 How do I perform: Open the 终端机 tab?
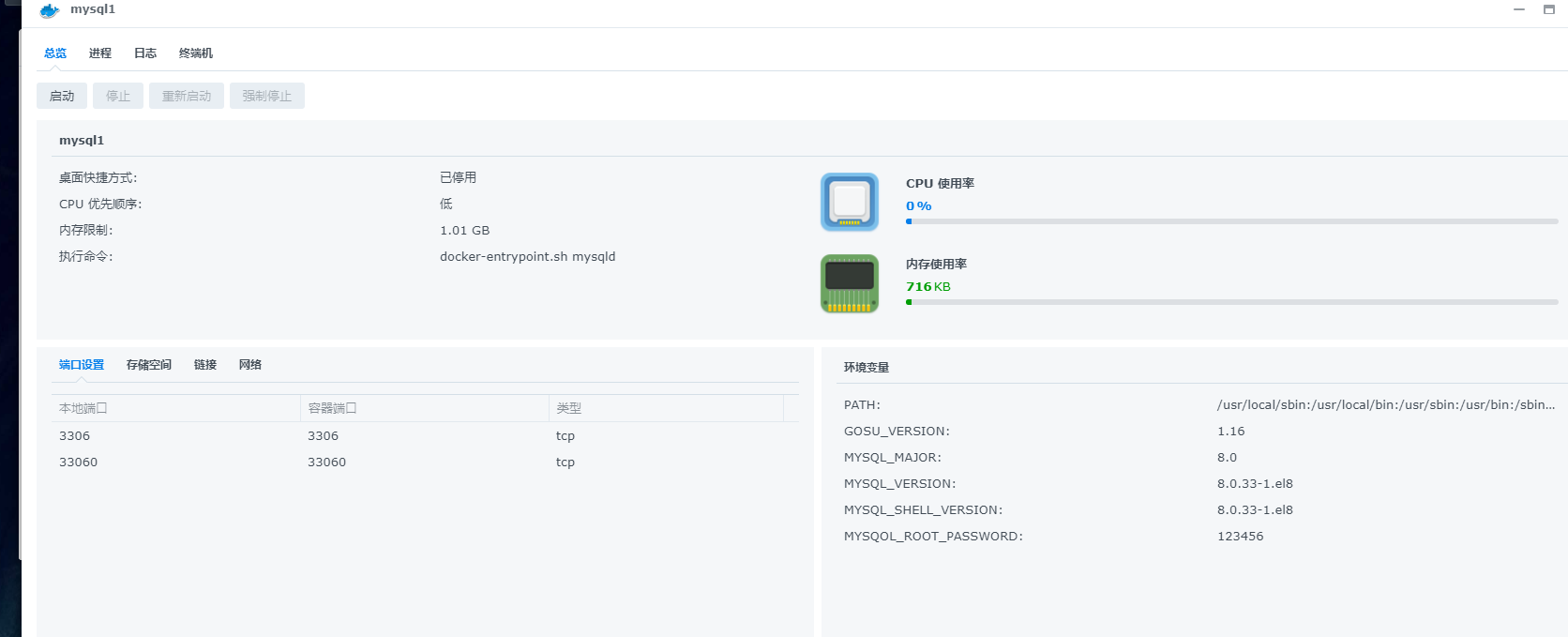point(196,53)
